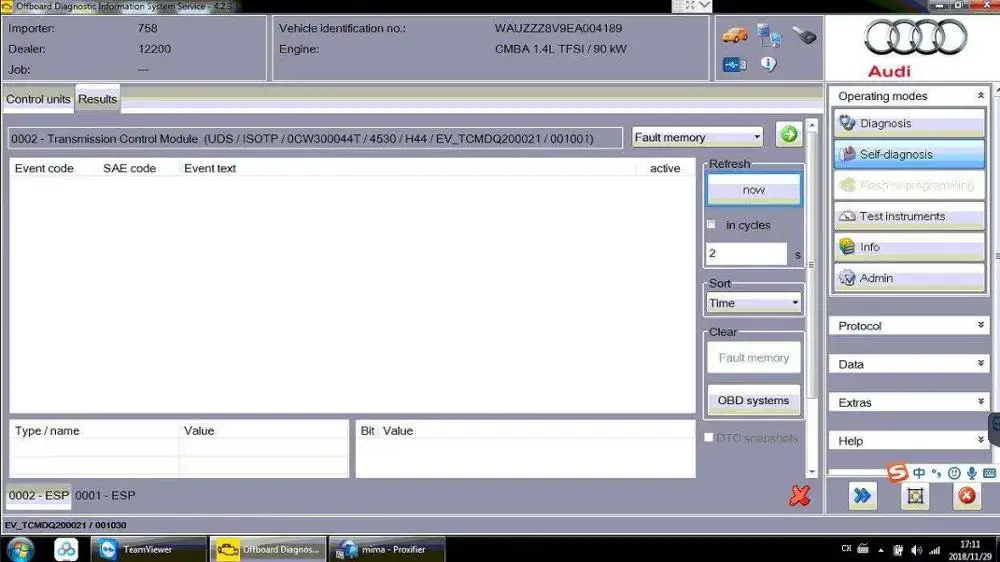The image size is (1000, 562).
Task: Click the volume speaker tray icon
Action: [x=916, y=550]
